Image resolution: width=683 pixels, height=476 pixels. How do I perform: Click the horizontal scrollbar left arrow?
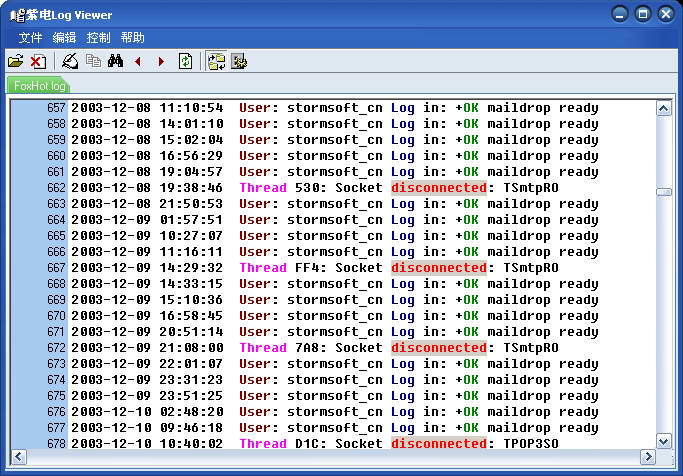(x=18, y=457)
